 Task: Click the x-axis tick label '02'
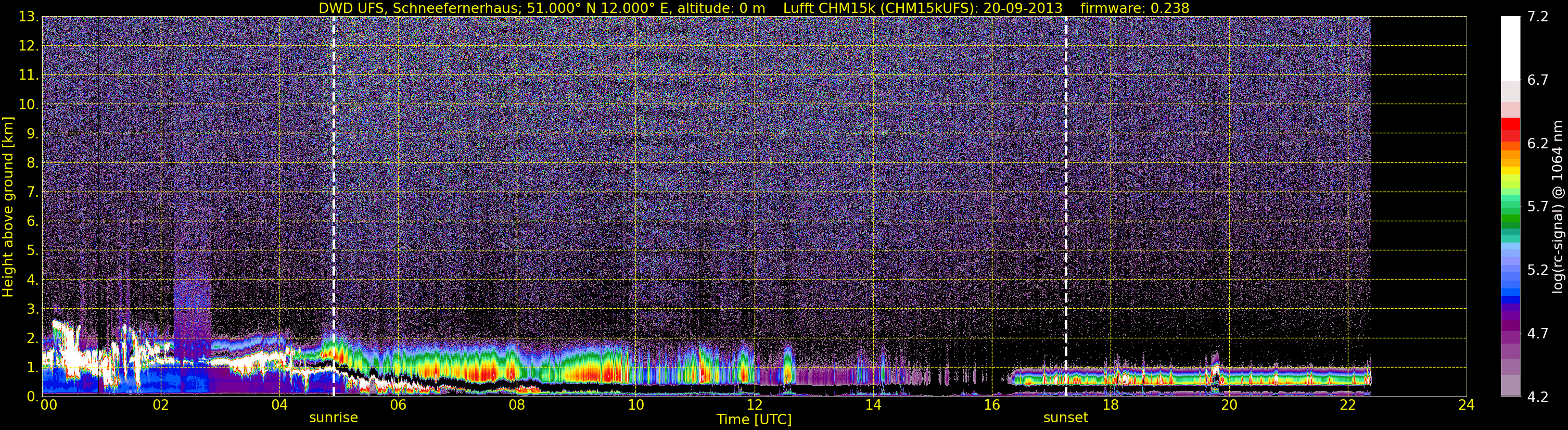pos(160,405)
